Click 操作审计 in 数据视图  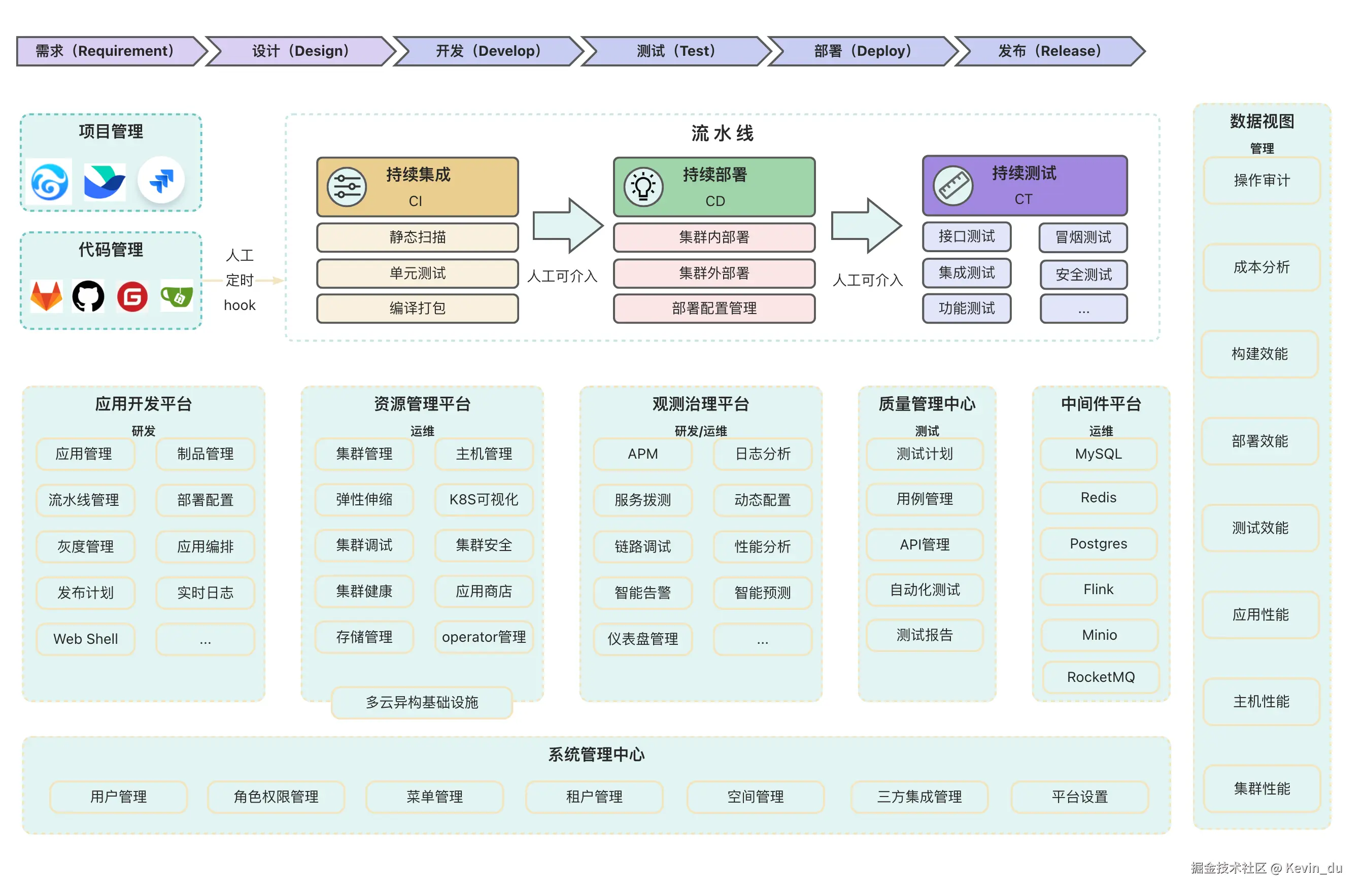pyautogui.click(x=1261, y=181)
